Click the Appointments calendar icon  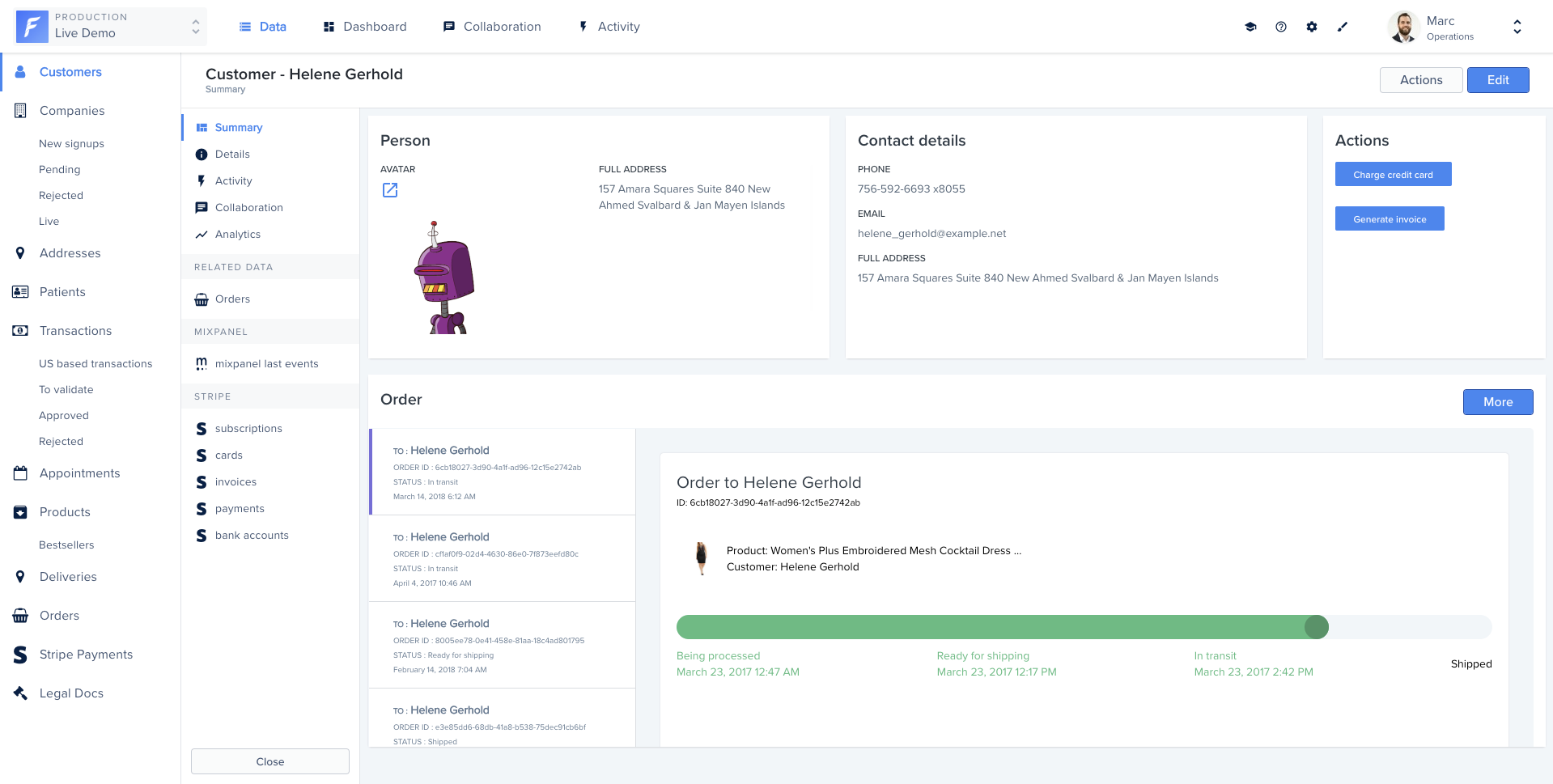pyautogui.click(x=20, y=473)
